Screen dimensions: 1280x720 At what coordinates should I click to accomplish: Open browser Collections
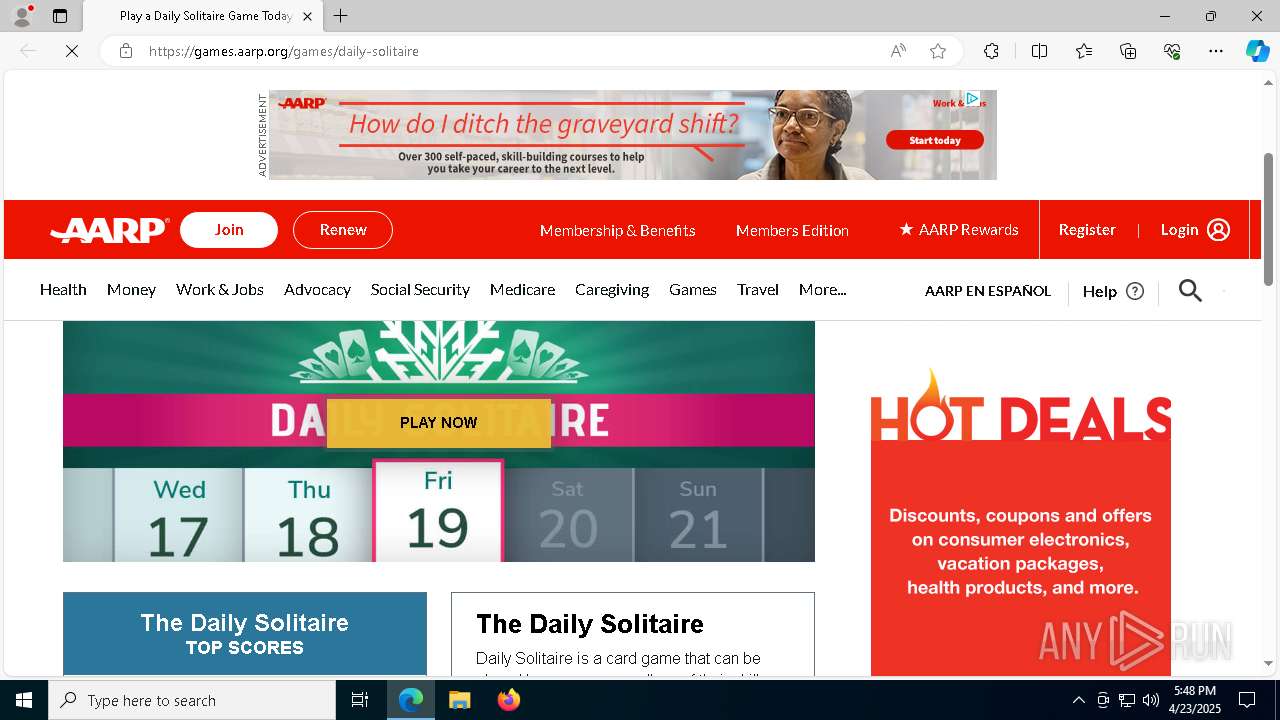[x=1128, y=51]
